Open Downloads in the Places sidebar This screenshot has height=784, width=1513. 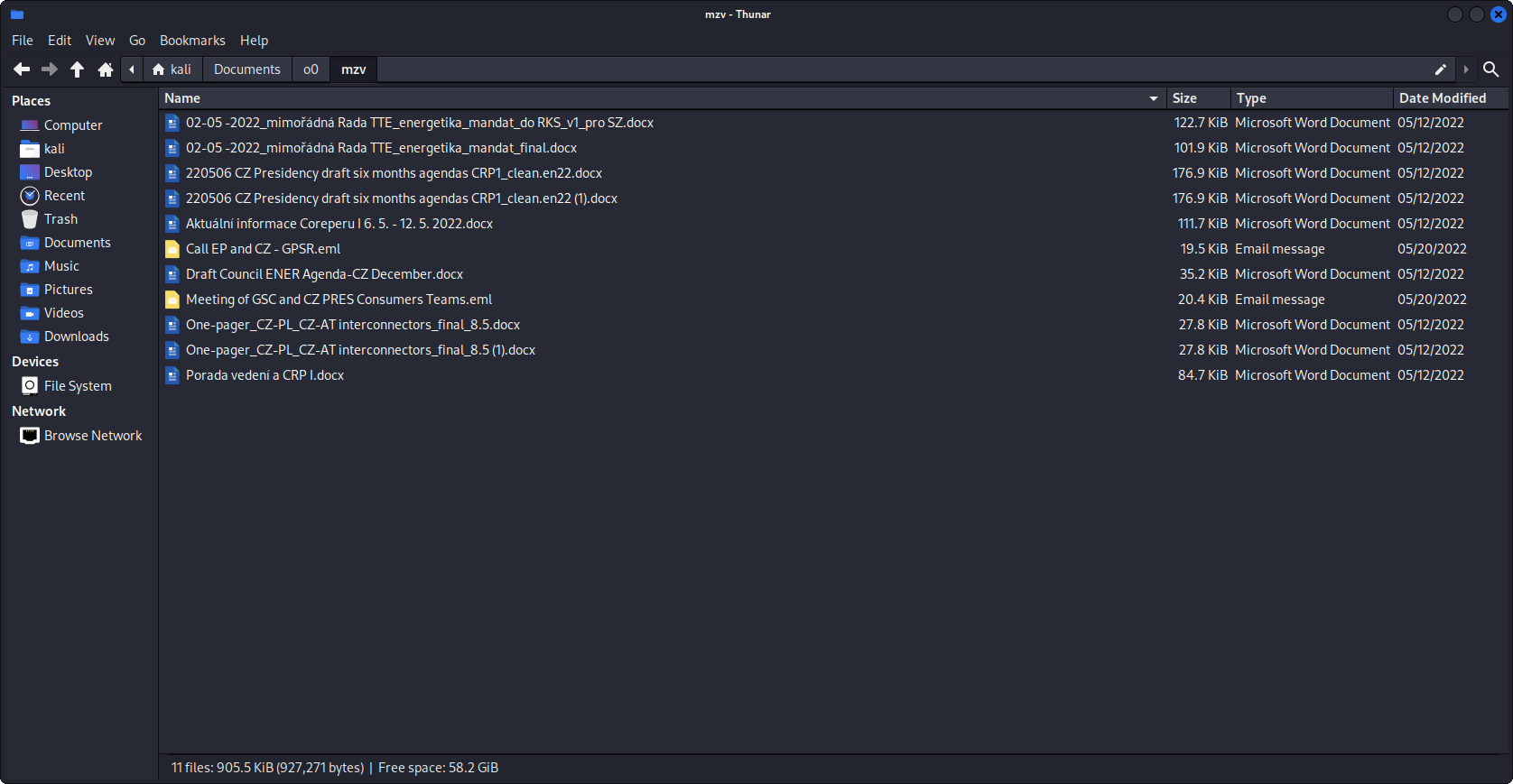pos(76,337)
